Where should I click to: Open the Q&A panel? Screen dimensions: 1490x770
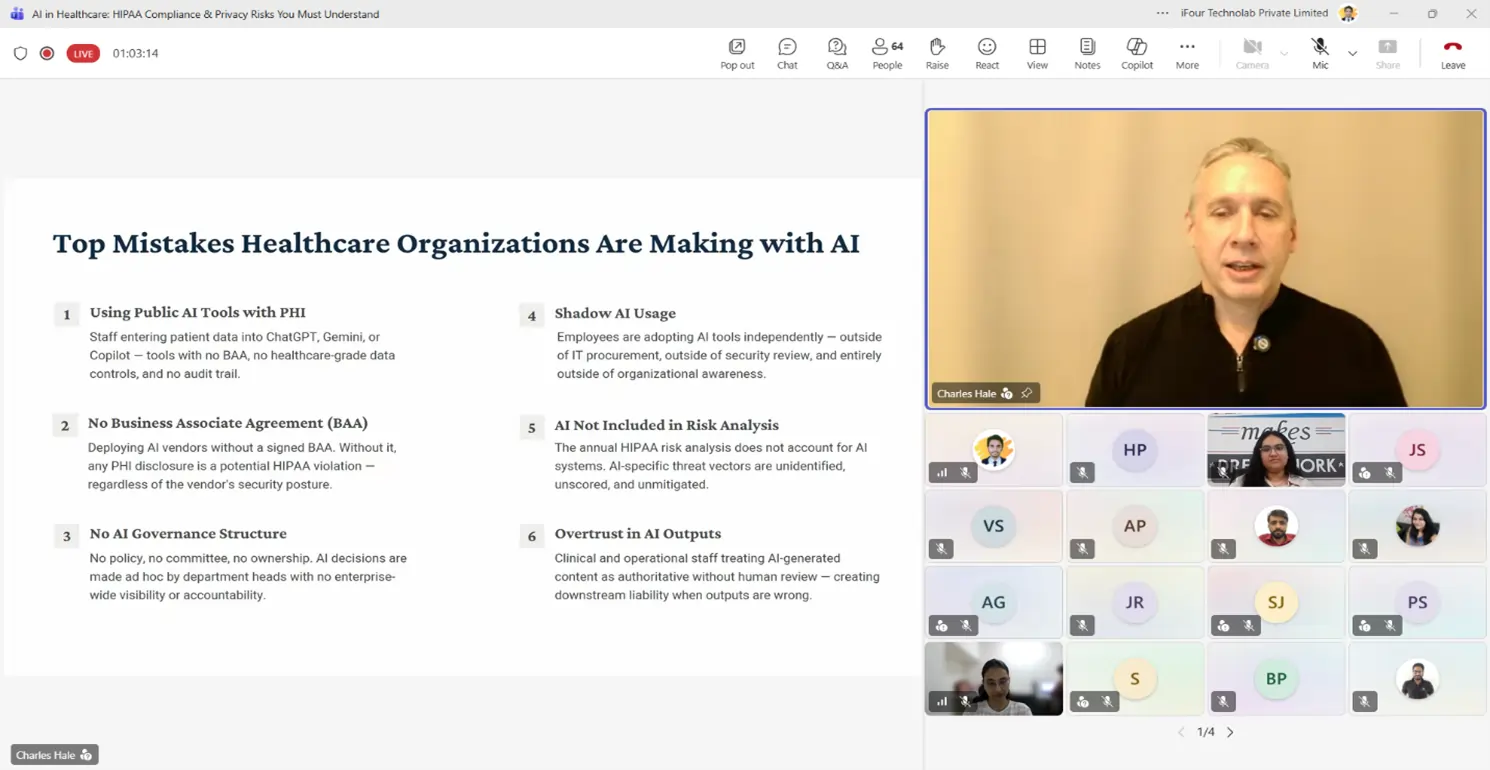point(837,53)
